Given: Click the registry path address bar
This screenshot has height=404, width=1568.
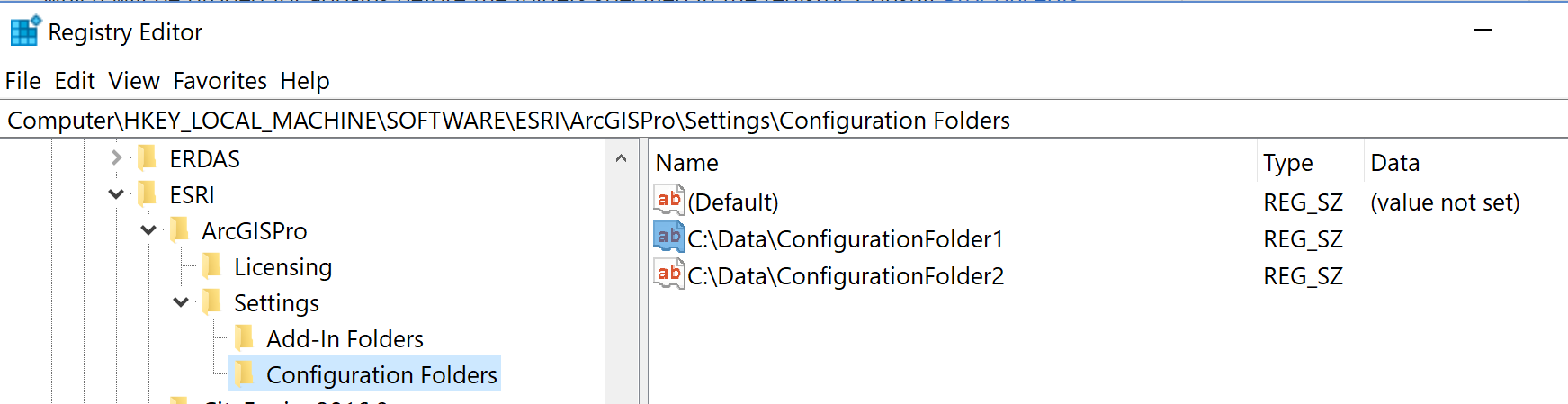Looking at the screenshot, I should coord(784,121).
